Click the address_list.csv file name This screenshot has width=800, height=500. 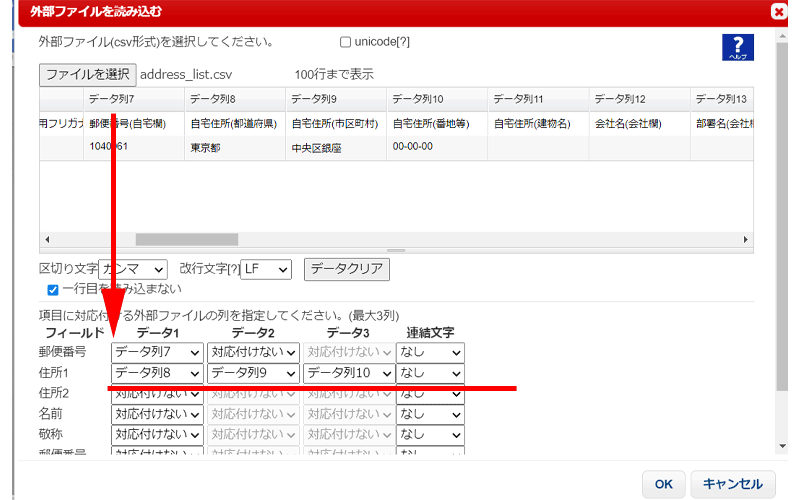pos(186,74)
